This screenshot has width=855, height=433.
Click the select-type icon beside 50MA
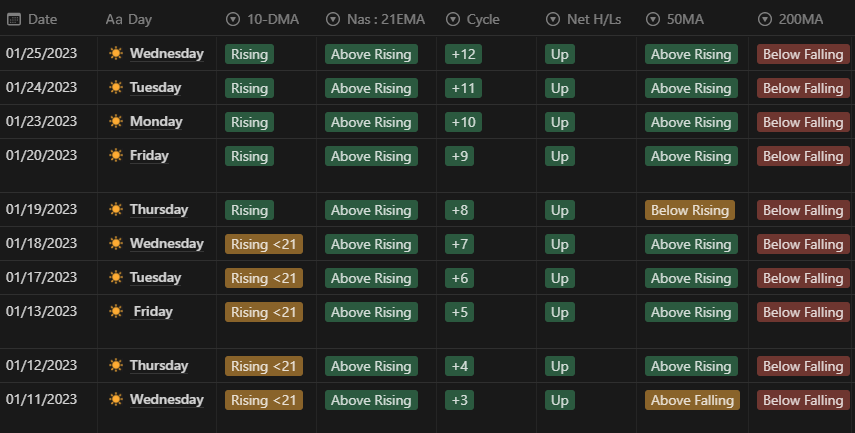click(x=653, y=20)
